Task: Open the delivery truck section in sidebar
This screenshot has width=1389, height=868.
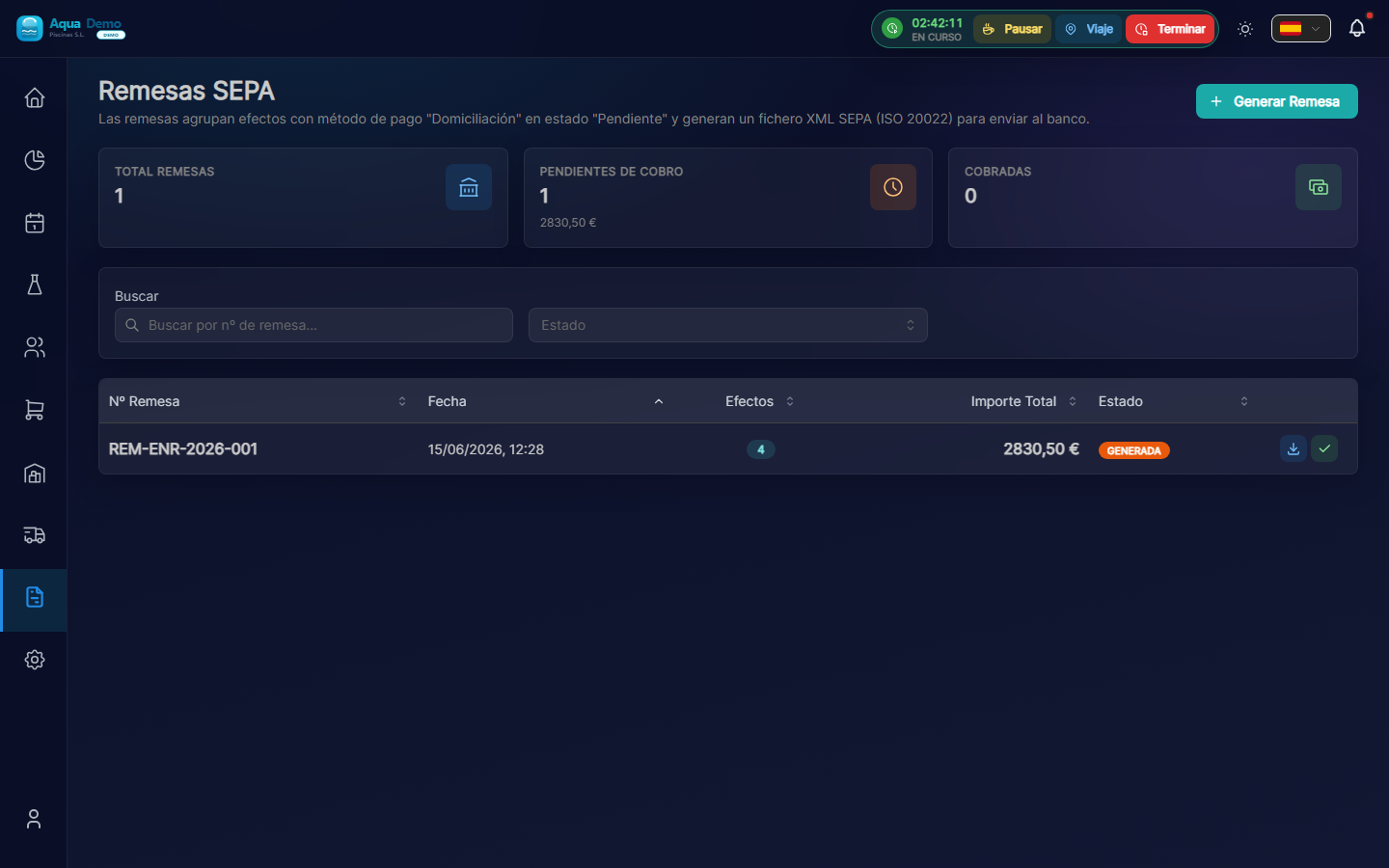Action: tap(35, 535)
